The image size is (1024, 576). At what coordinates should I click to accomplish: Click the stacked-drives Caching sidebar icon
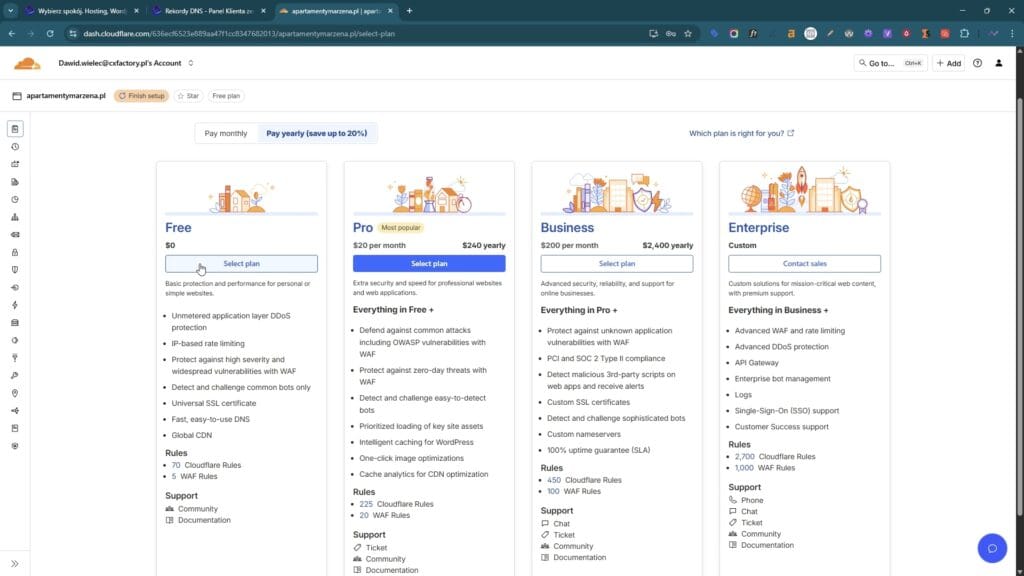(15, 323)
